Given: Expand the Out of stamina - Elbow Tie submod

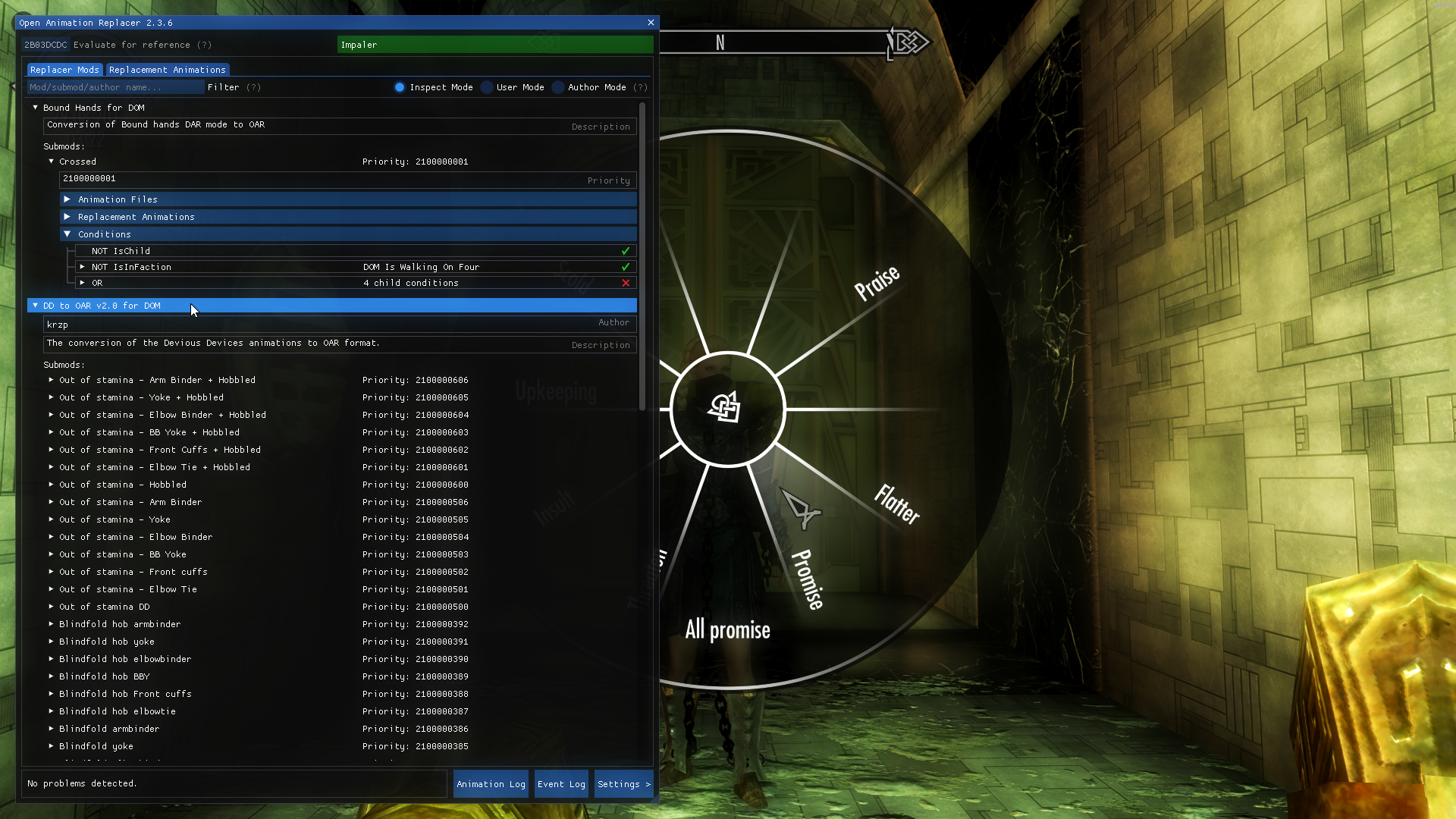Looking at the screenshot, I should [51, 589].
